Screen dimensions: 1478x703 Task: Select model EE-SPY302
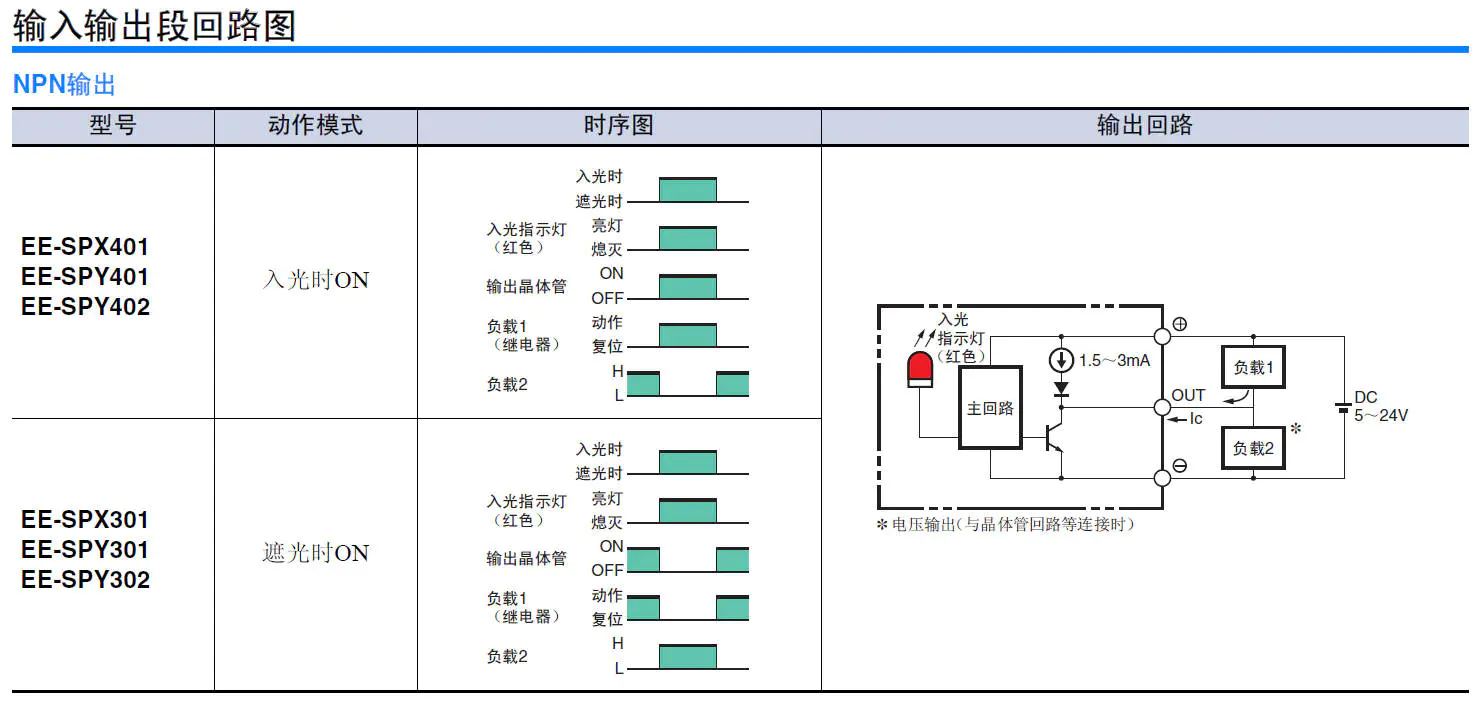85,580
